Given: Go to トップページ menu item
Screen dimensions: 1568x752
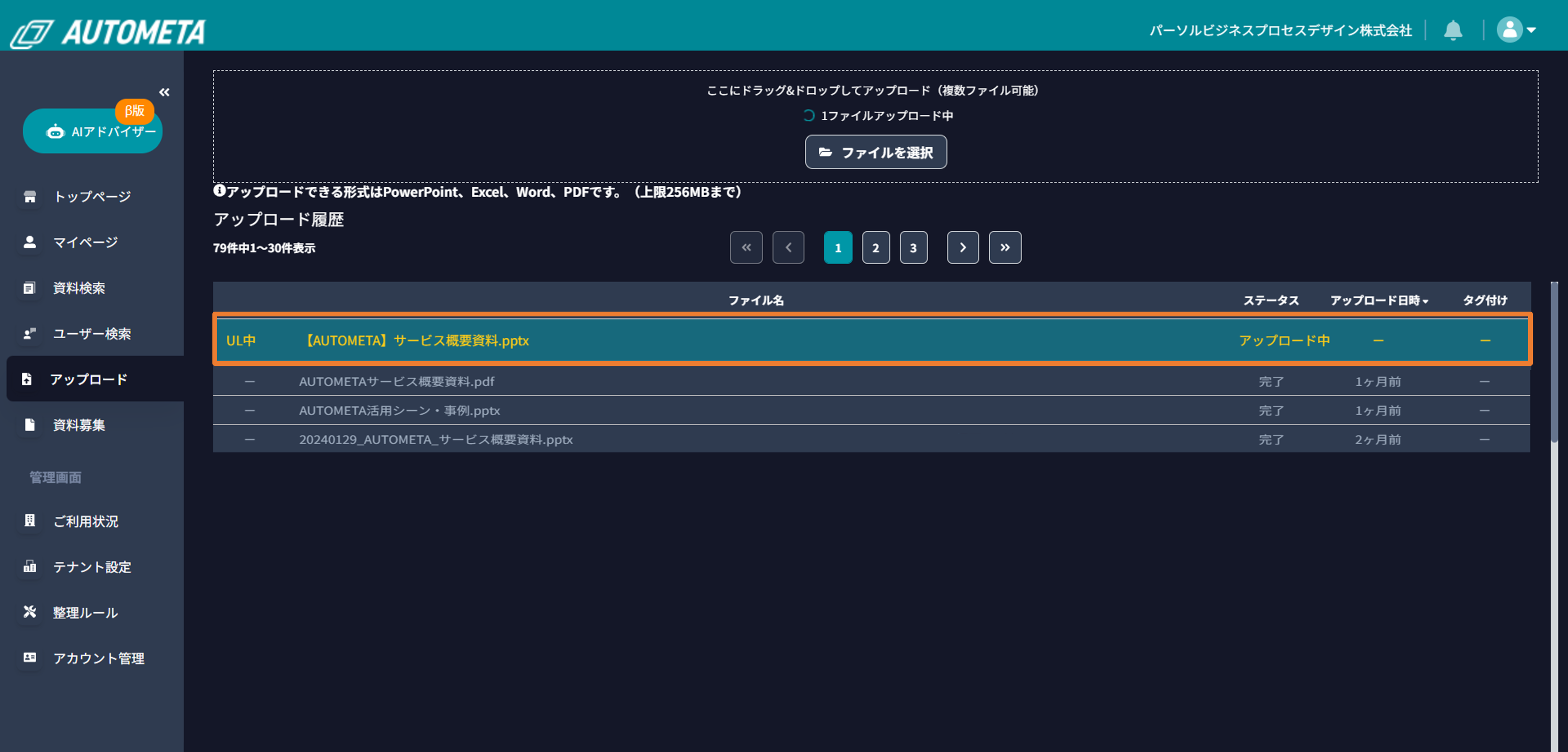Looking at the screenshot, I should [x=93, y=197].
